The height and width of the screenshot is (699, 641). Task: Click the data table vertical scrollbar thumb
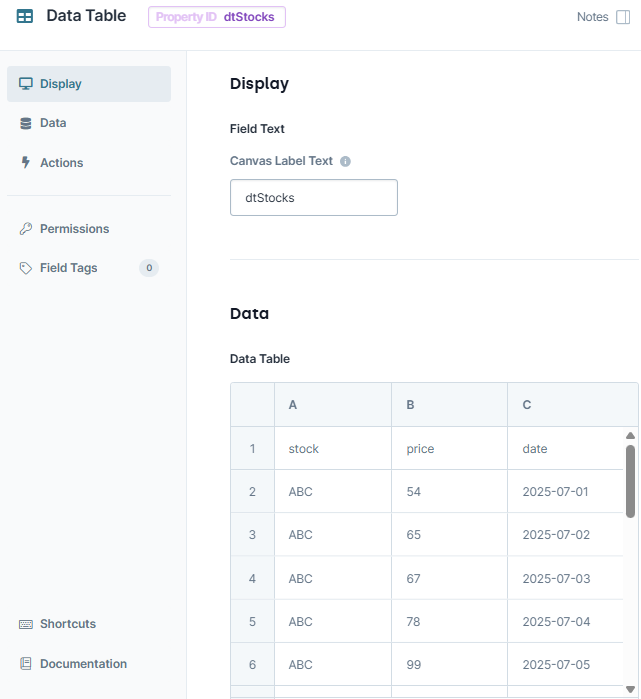point(630,480)
